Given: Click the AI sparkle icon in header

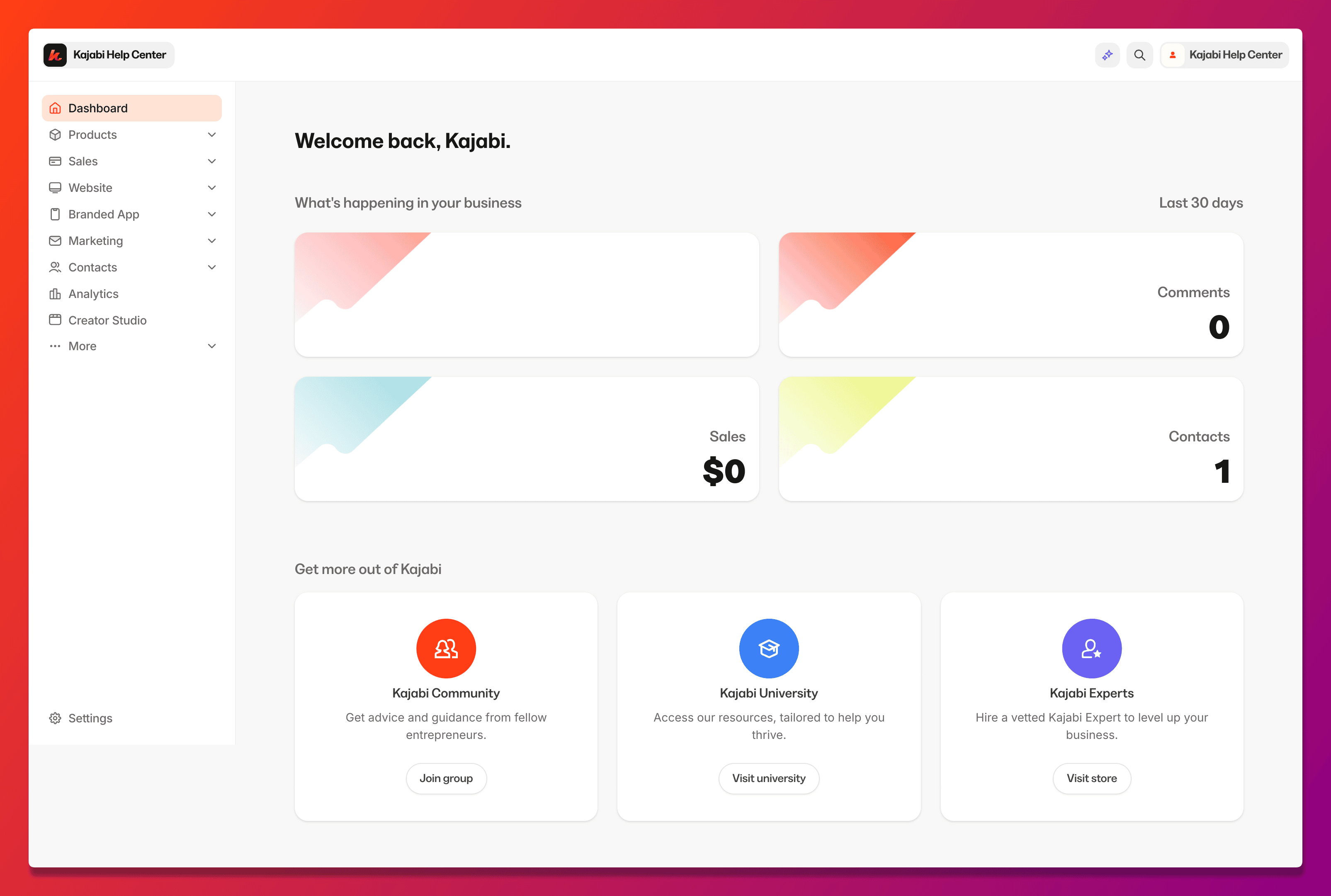Looking at the screenshot, I should [x=1107, y=55].
